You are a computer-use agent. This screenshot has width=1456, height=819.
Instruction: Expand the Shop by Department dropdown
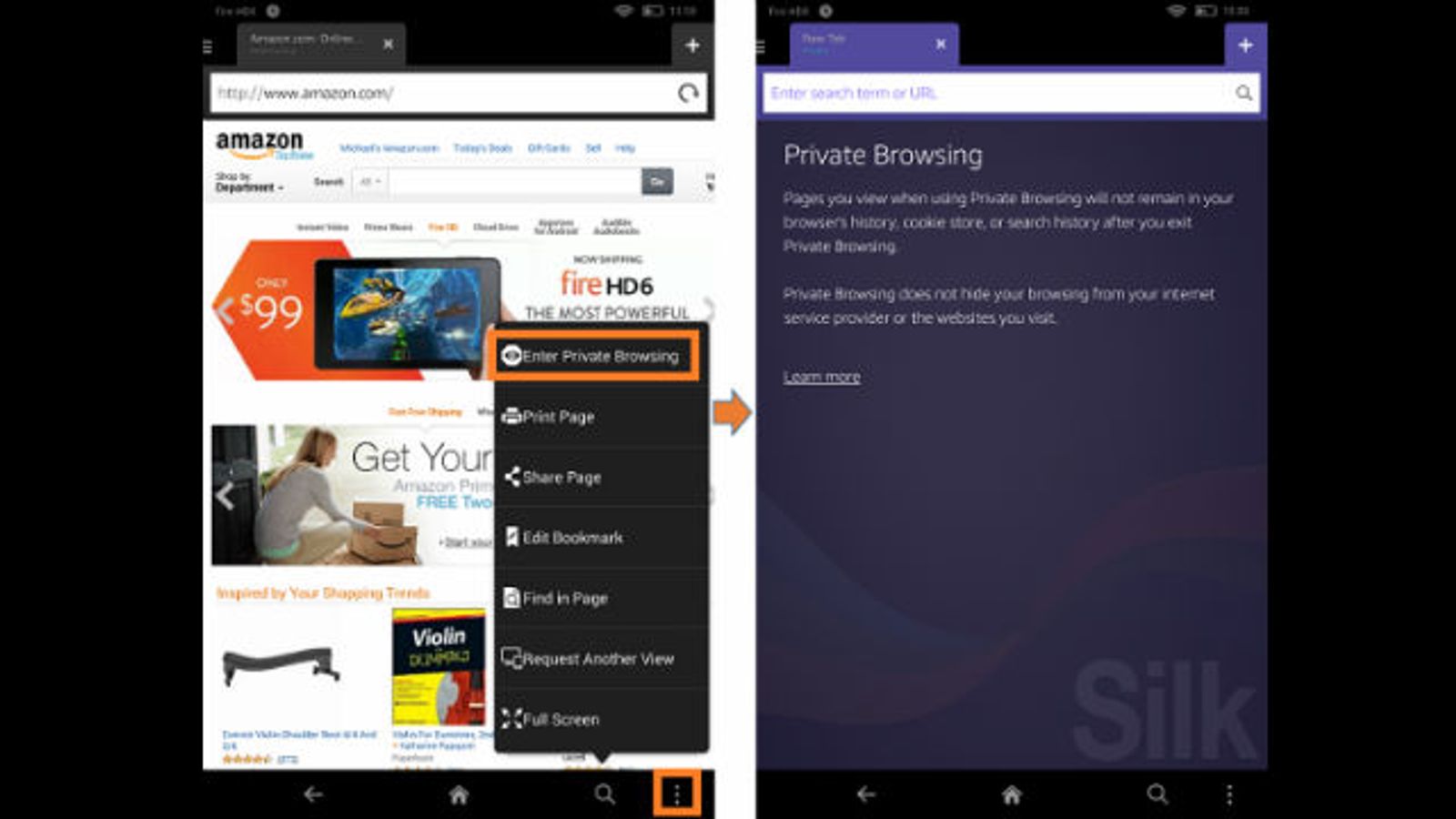coord(249,182)
